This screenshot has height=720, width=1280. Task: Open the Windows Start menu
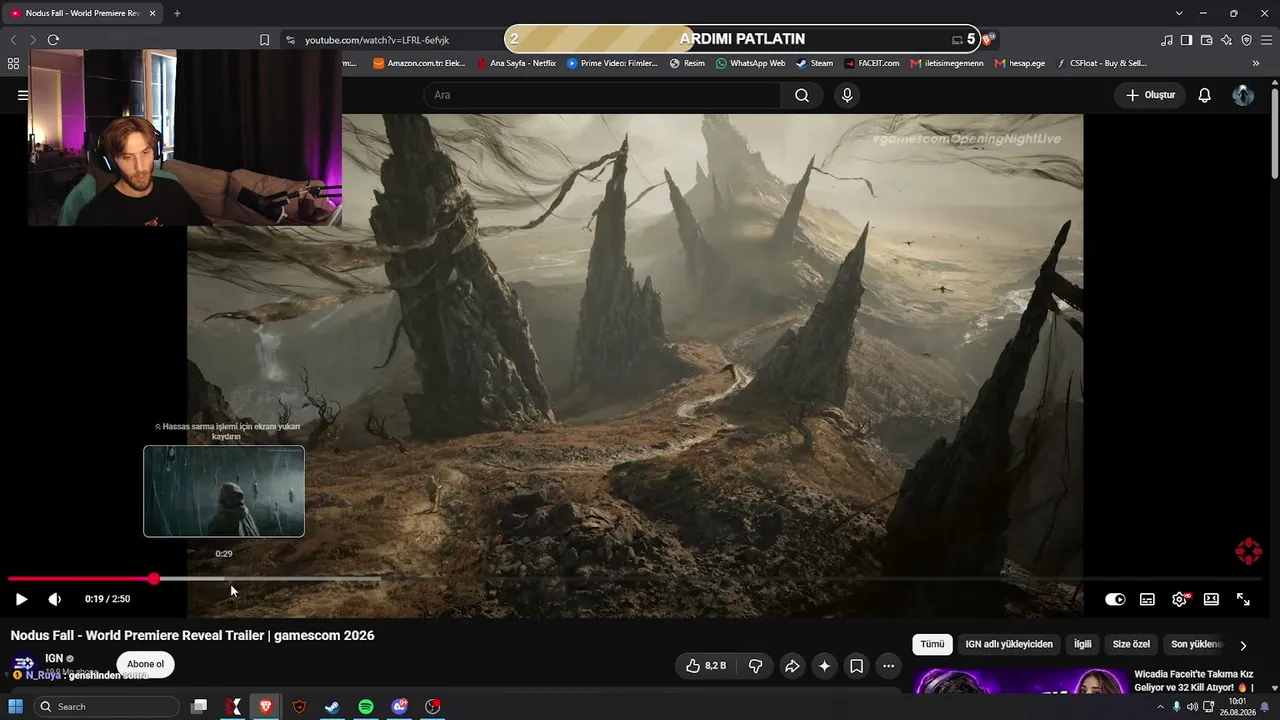(x=16, y=707)
